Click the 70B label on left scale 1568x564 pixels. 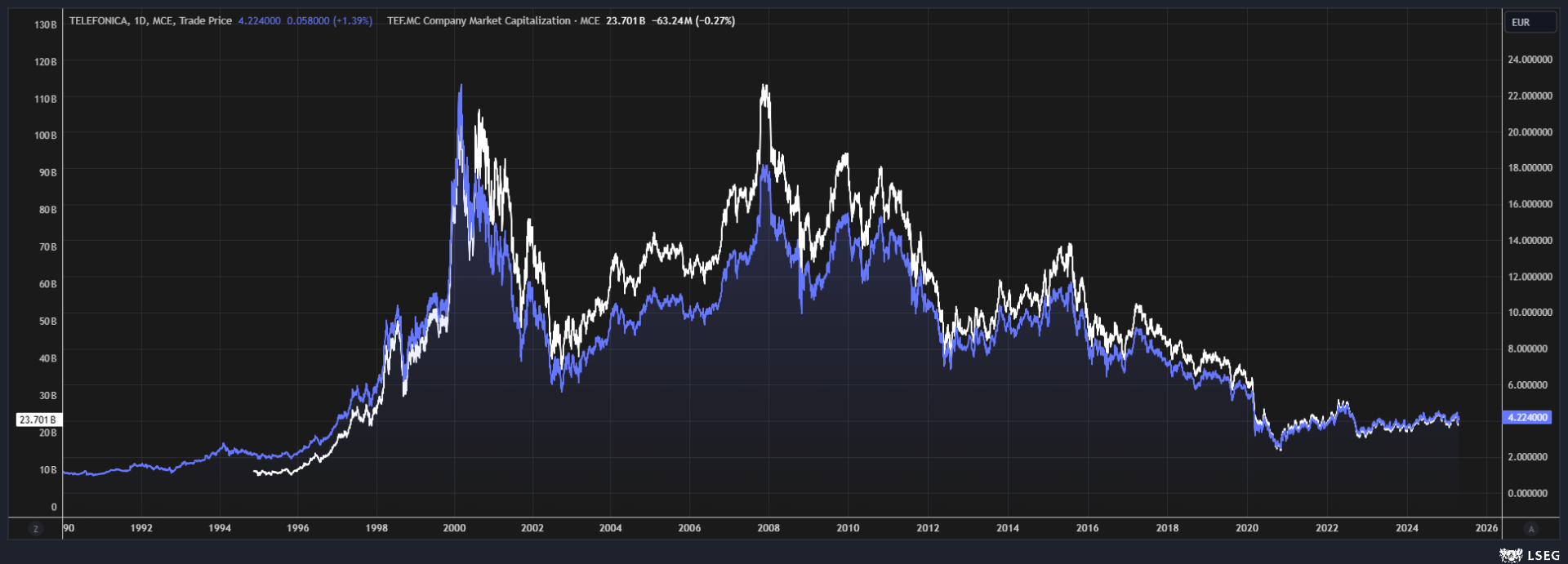pyautogui.click(x=48, y=246)
